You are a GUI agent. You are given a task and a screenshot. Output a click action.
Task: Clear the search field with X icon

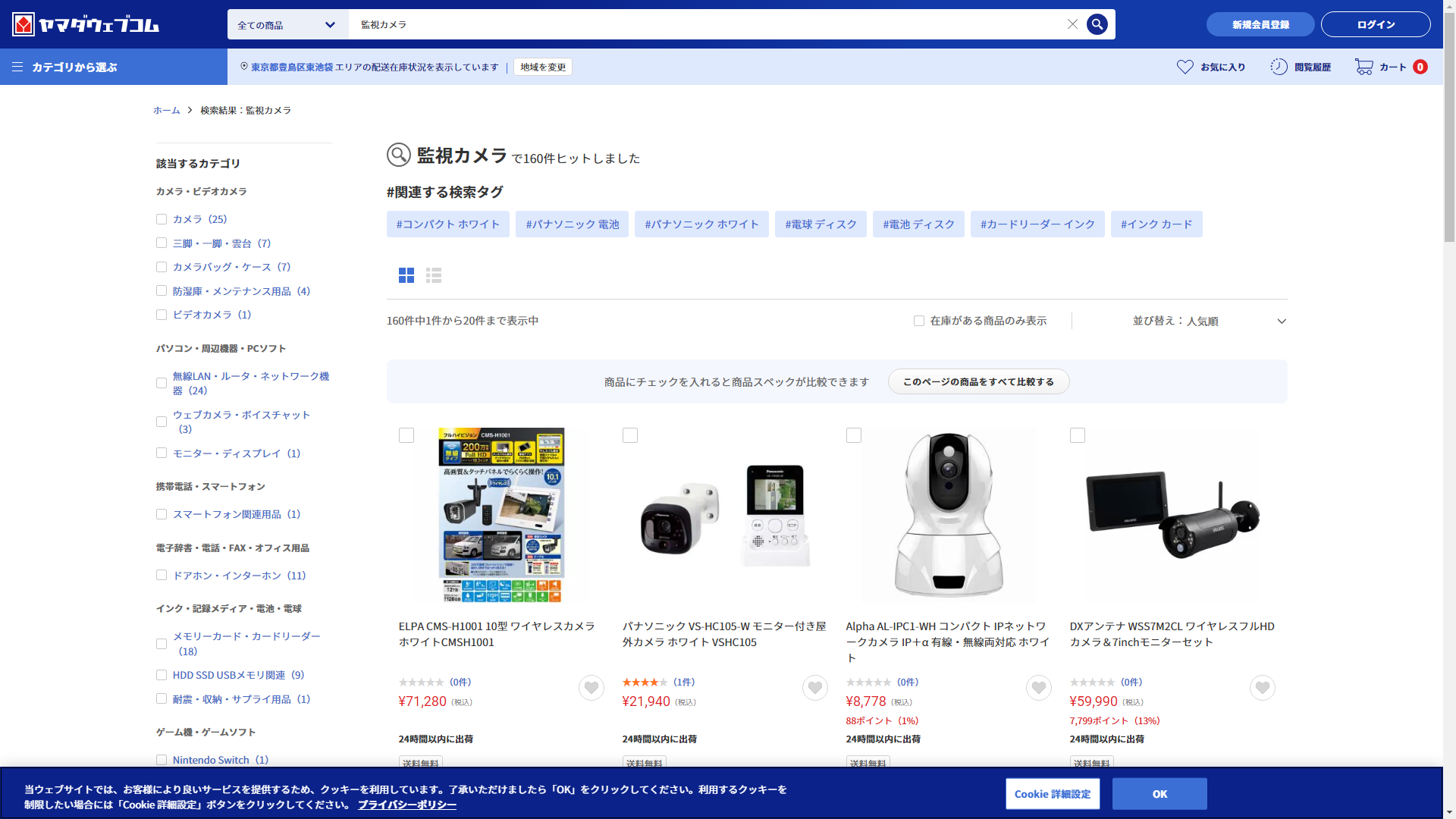(x=1072, y=24)
